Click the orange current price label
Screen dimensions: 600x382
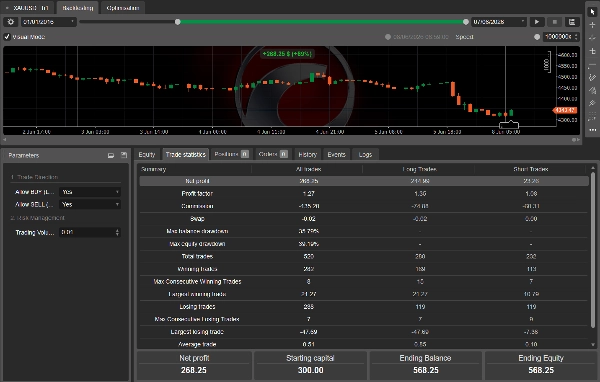point(565,110)
